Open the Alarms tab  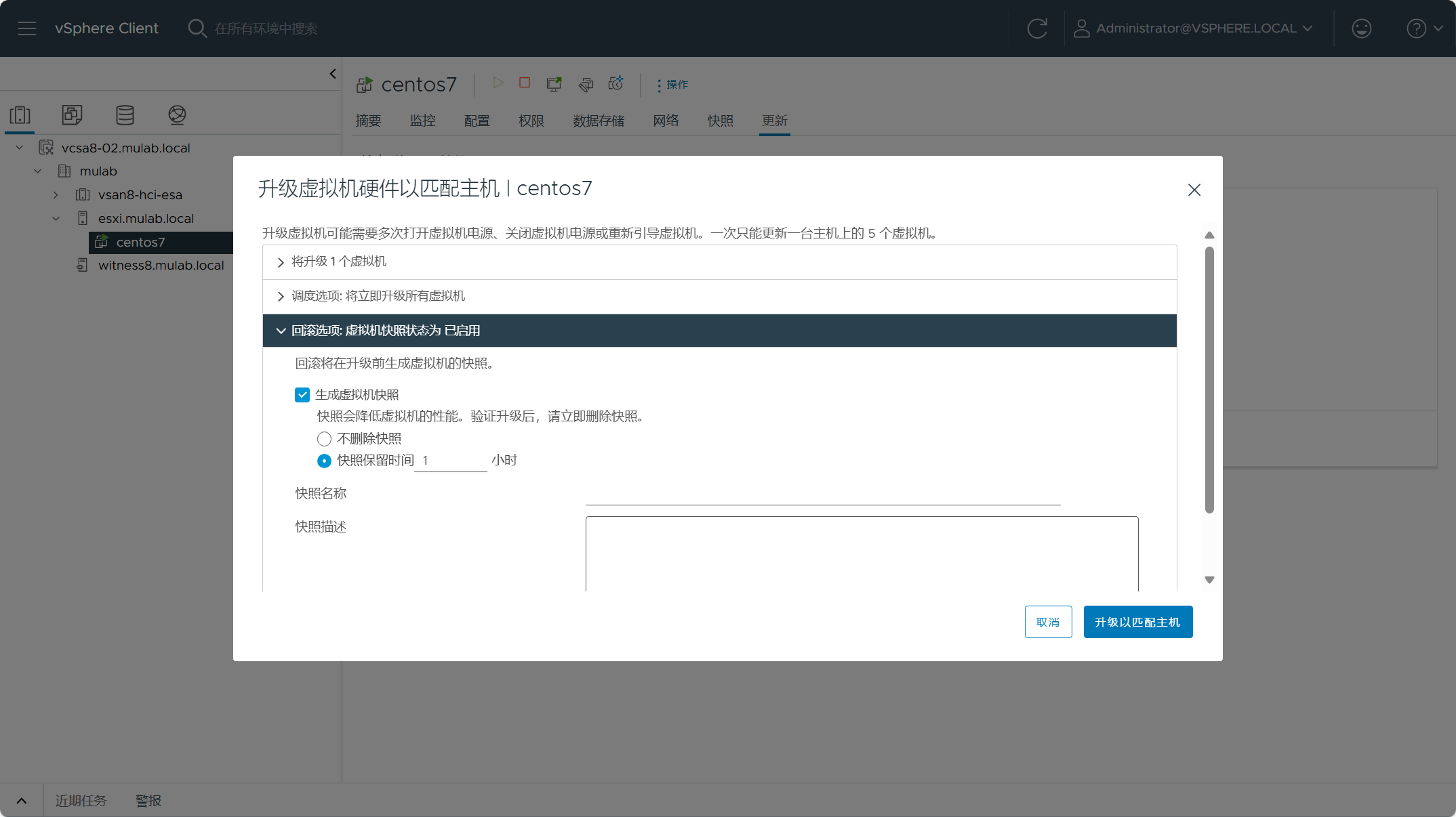coord(148,801)
